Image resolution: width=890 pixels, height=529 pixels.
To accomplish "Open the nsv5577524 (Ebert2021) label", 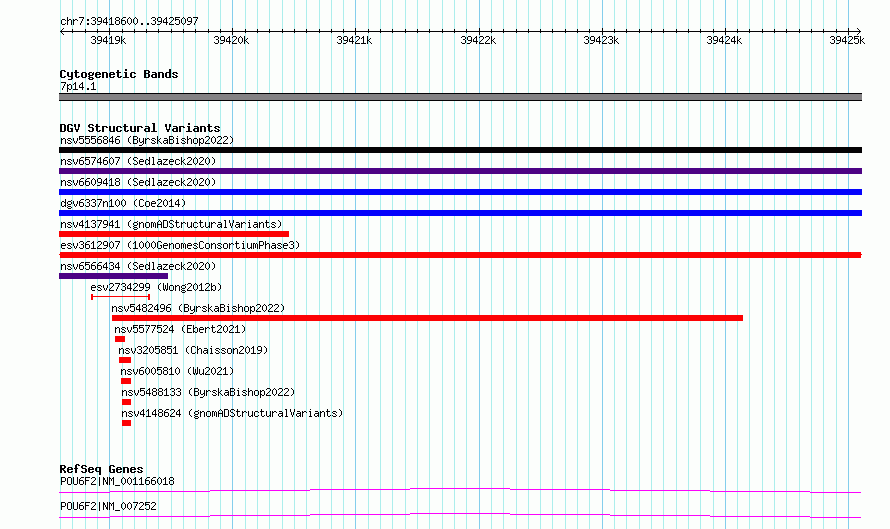I will pyautogui.click(x=180, y=329).
